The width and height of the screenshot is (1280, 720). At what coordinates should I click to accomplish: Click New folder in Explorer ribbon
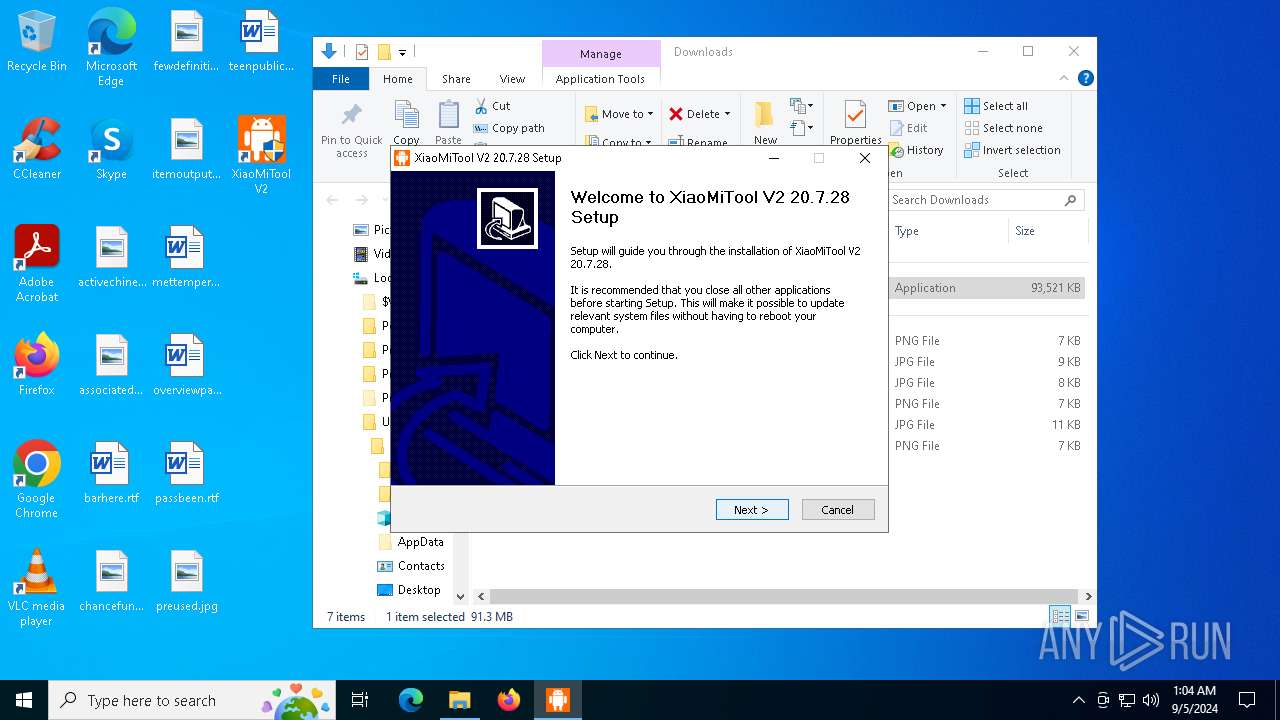point(765,123)
